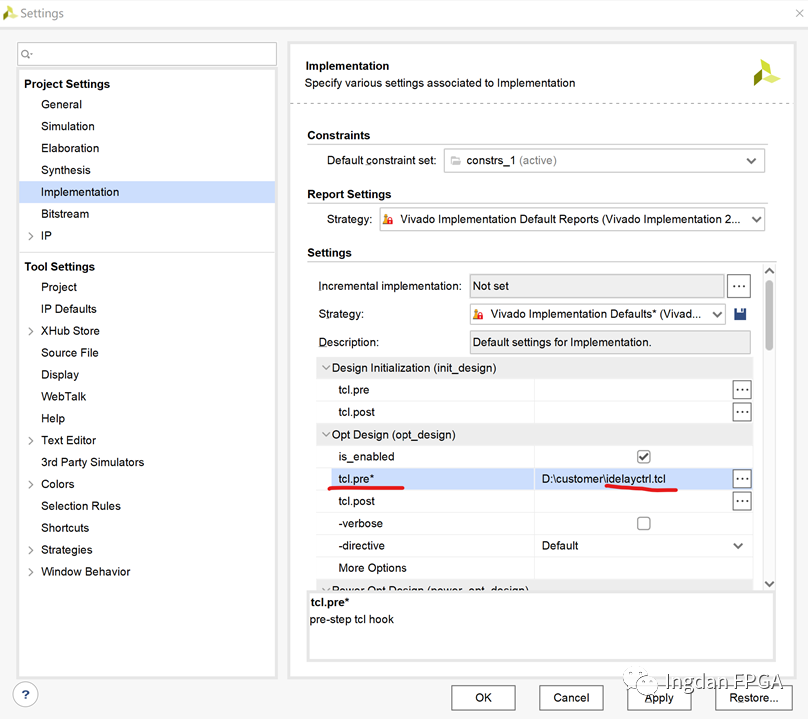
Task: Enable the -verbose checkbox
Action: click(x=643, y=523)
